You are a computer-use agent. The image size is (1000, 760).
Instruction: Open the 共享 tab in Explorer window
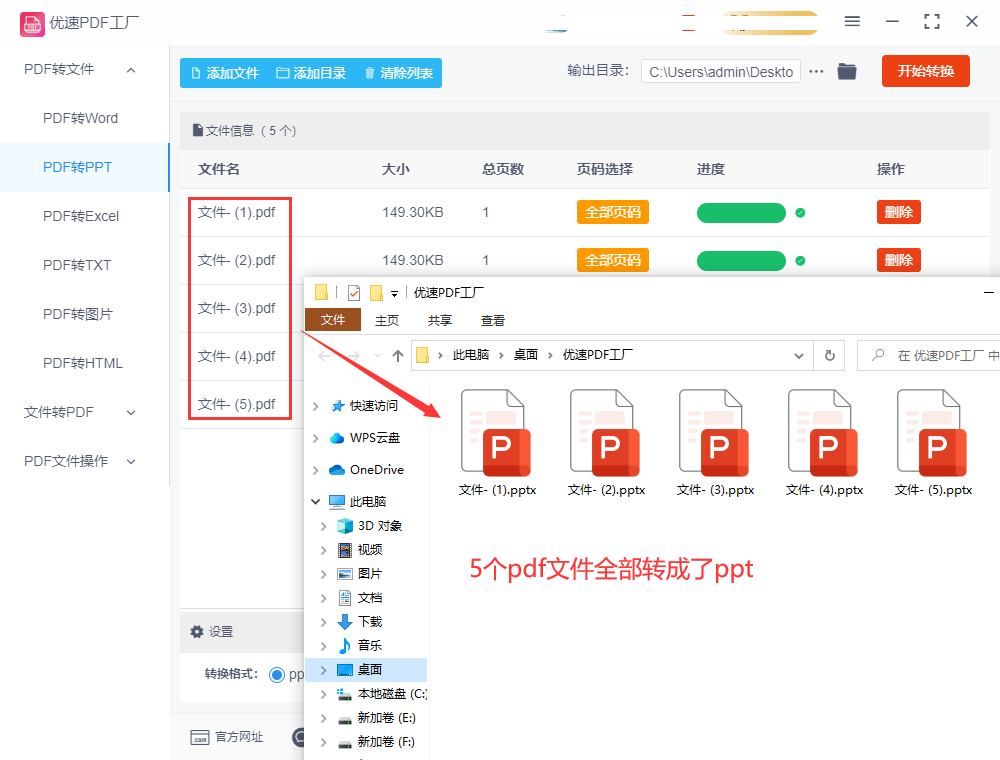[439, 320]
